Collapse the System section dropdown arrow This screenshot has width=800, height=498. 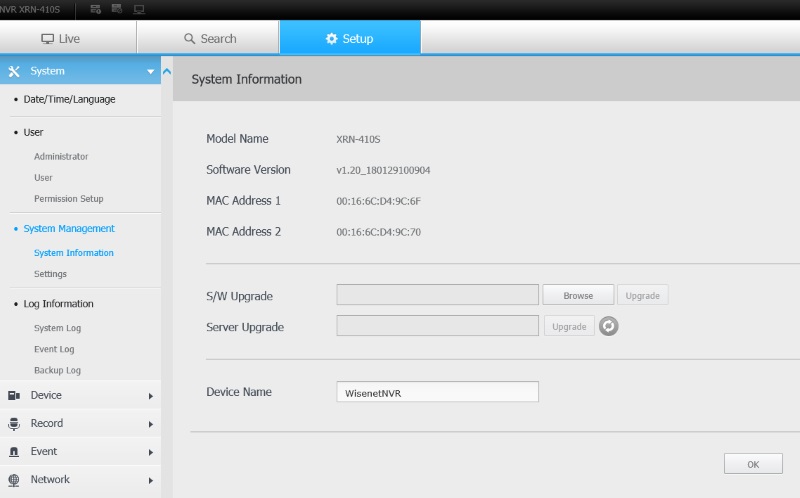pyautogui.click(x=150, y=72)
